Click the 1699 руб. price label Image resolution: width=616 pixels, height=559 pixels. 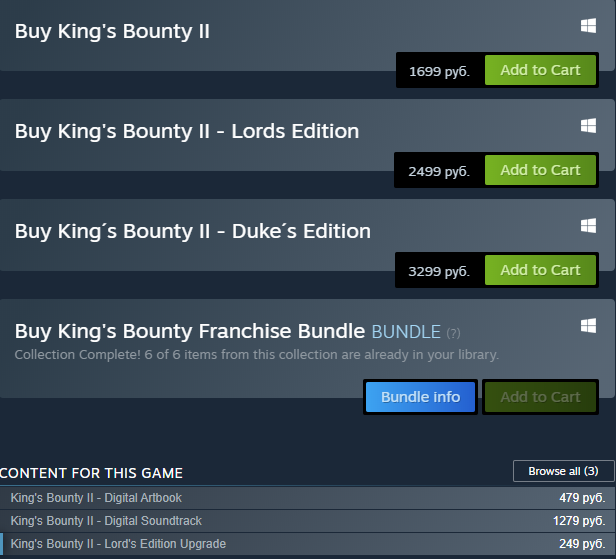[439, 71]
